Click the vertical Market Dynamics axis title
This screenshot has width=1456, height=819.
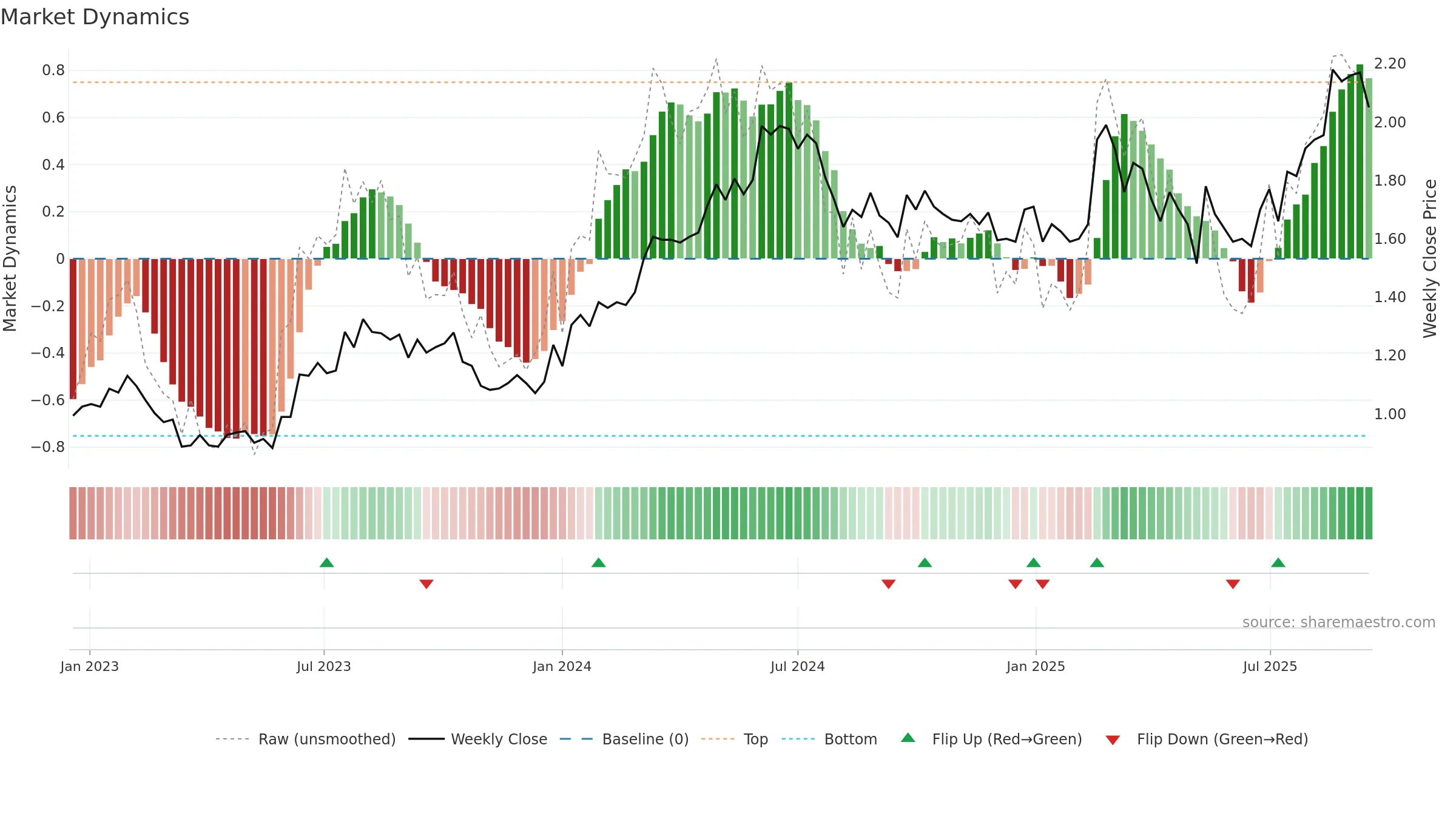[x=10, y=258]
